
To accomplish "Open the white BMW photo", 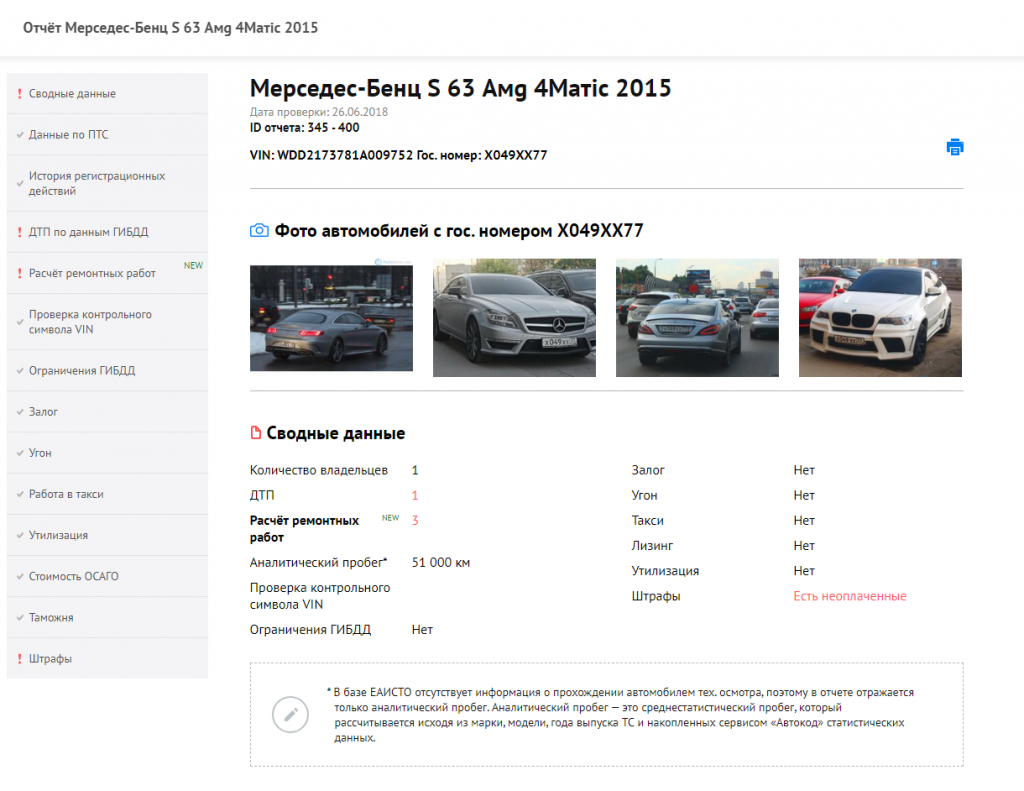I will point(880,317).
